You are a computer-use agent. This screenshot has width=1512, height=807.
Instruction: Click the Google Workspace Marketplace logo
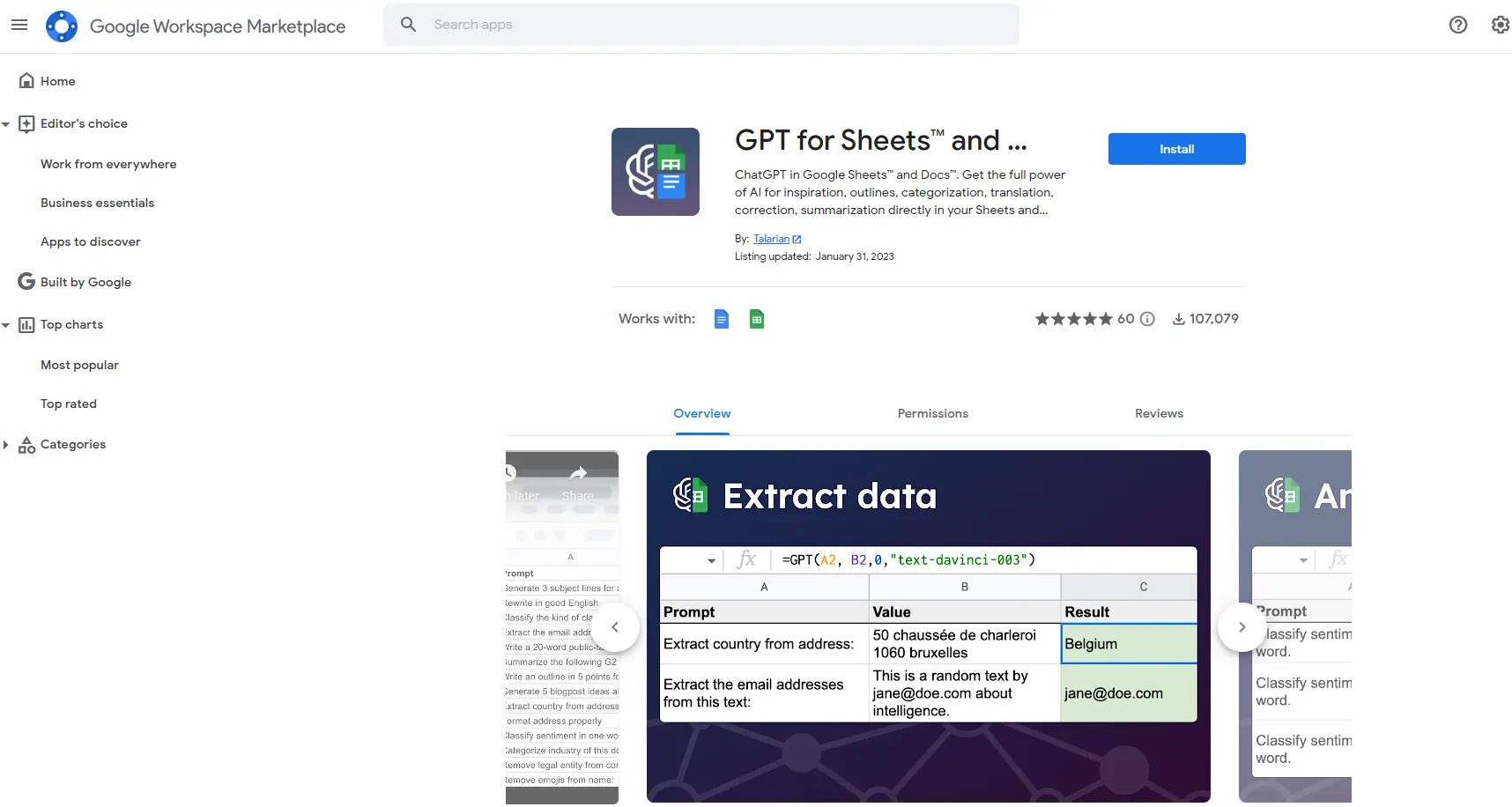pyautogui.click(x=62, y=26)
